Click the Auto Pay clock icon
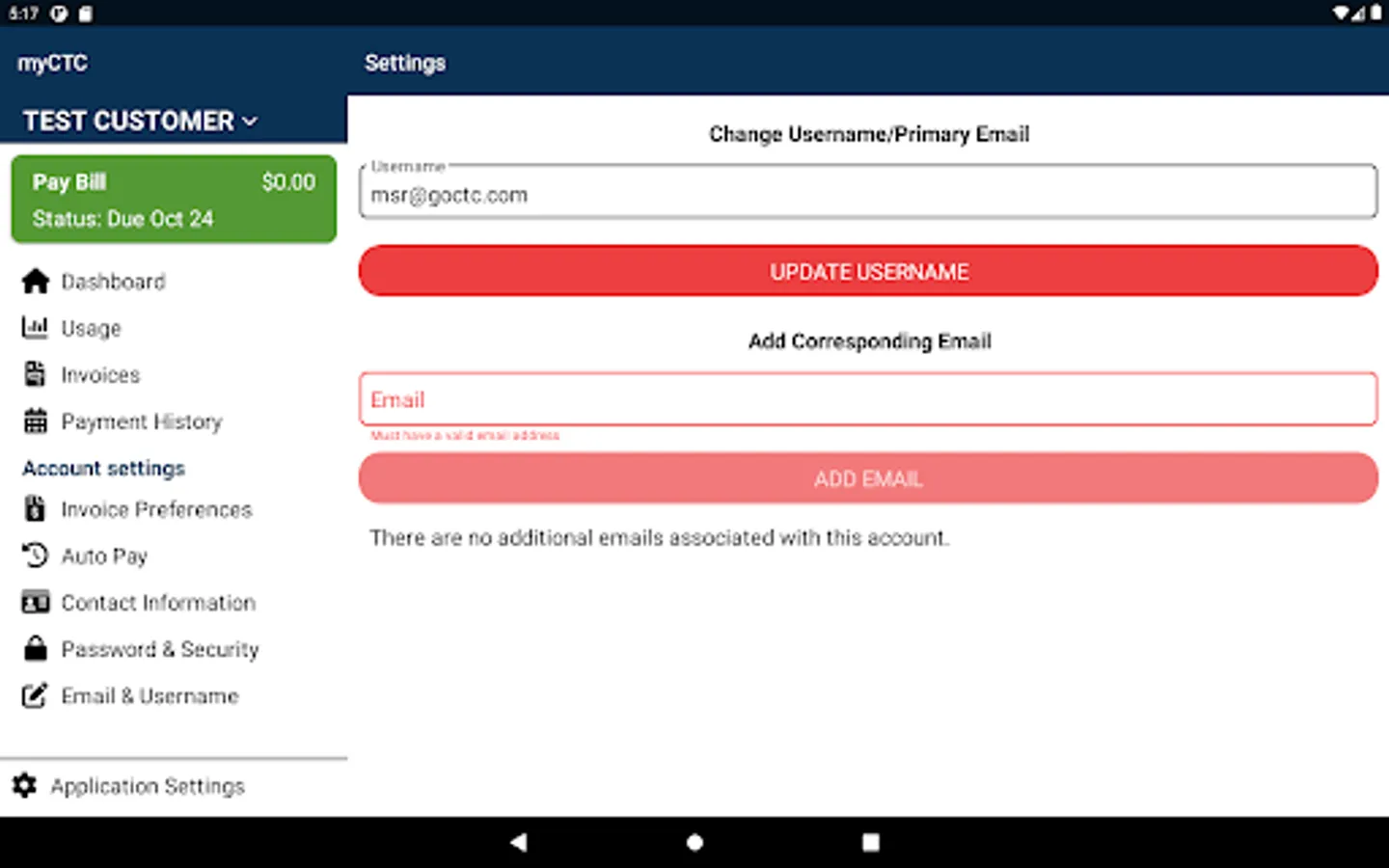1389x868 pixels. click(35, 556)
